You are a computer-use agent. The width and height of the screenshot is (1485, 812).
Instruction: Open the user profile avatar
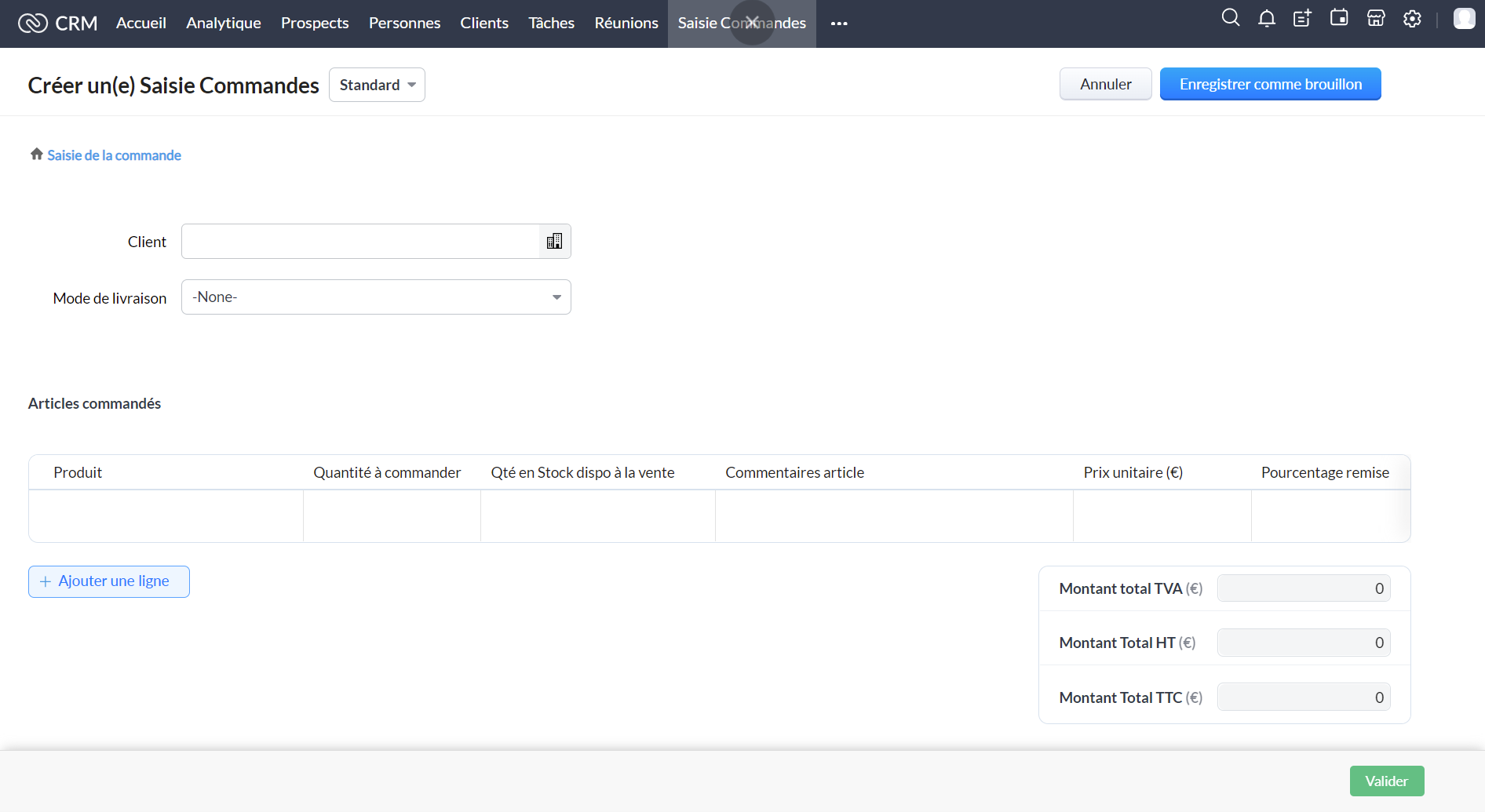1464,19
